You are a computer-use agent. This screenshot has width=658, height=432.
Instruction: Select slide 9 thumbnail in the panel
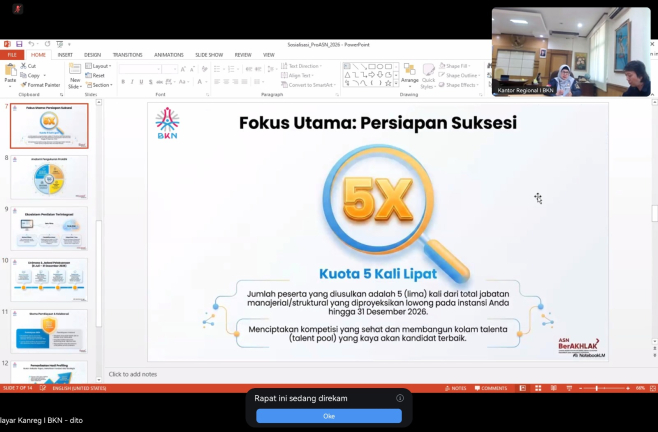(49, 228)
